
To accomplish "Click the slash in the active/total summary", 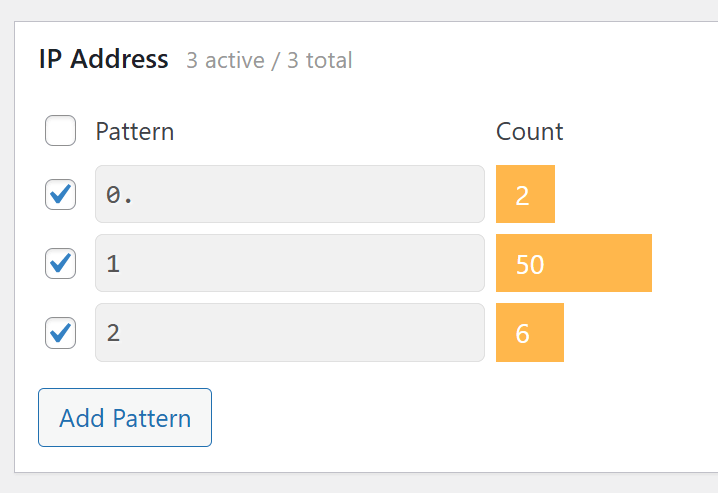I will [x=276, y=60].
